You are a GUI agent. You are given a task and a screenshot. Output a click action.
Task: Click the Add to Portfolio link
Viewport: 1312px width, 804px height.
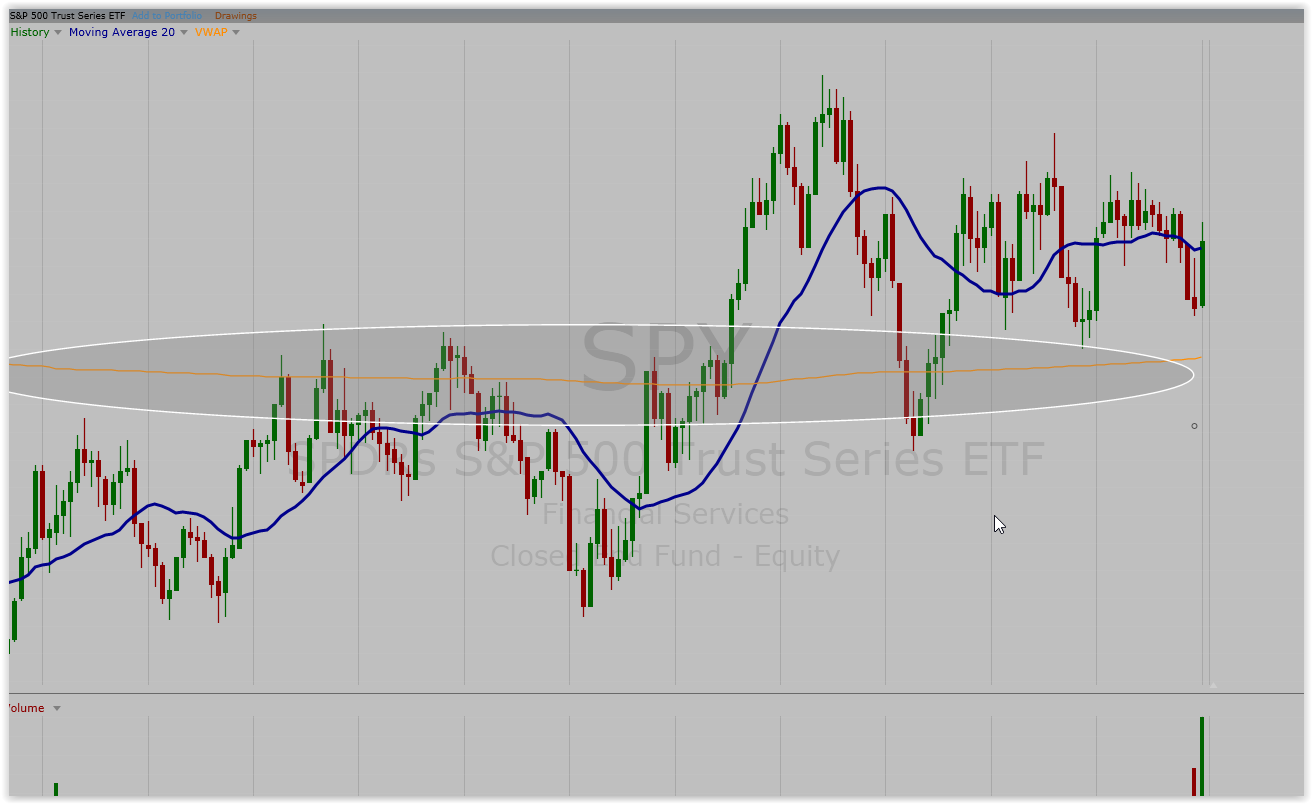167,16
